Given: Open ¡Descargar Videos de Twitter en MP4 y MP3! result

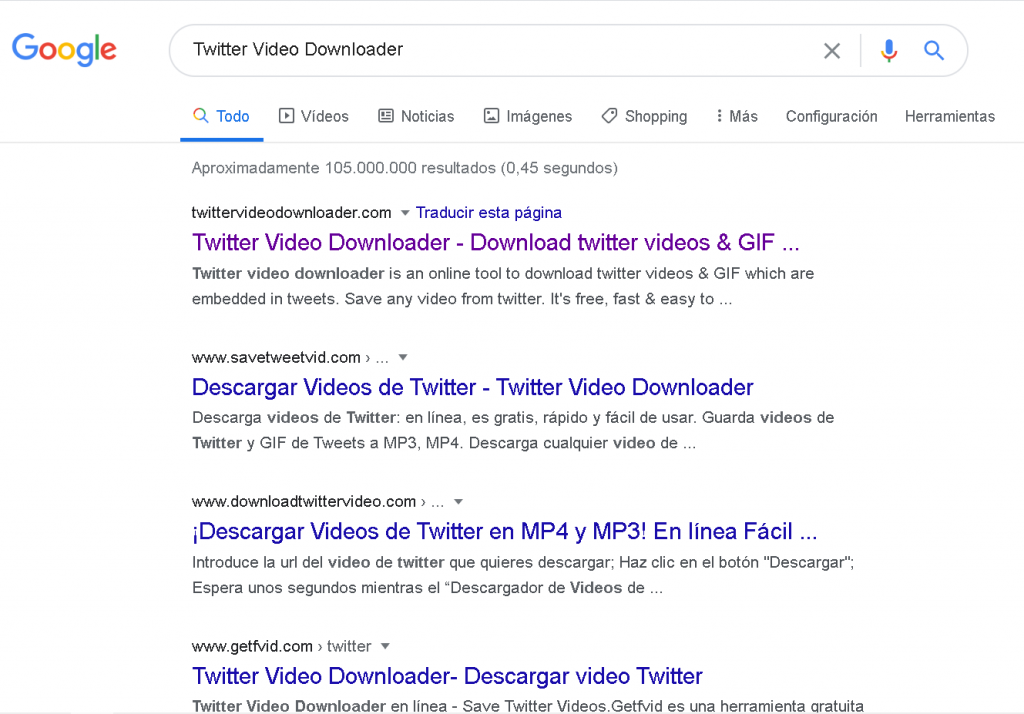Looking at the screenshot, I should (x=504, y=531).
